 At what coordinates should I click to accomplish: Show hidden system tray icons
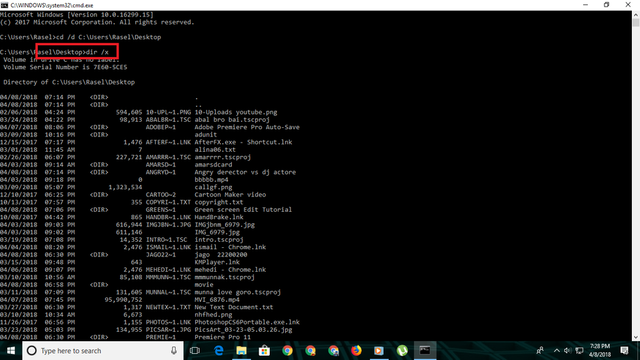point(557,351)
